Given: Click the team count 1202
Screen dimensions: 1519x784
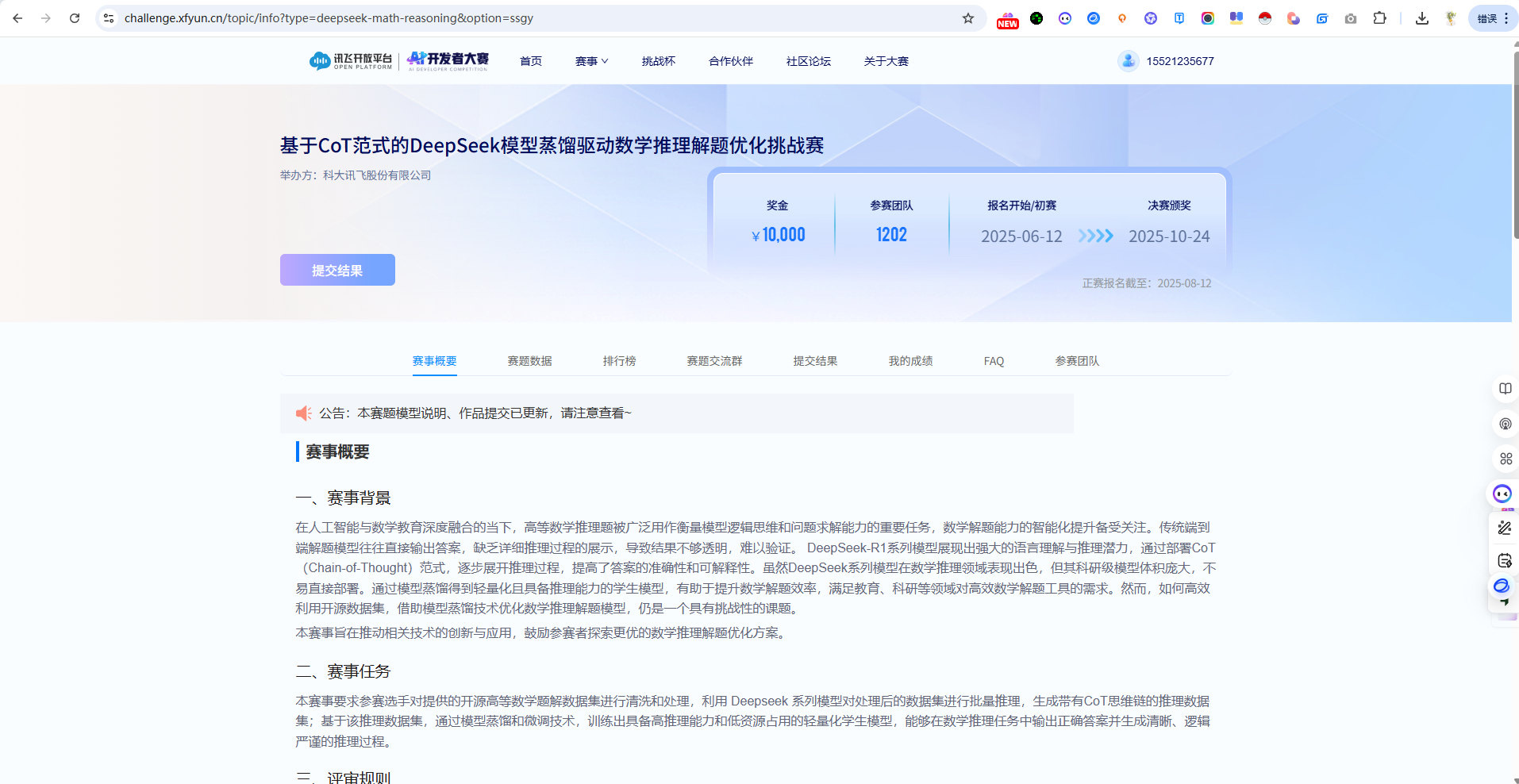Looking at the screenshot, I should pyautogui.click(x=892, y=235).
